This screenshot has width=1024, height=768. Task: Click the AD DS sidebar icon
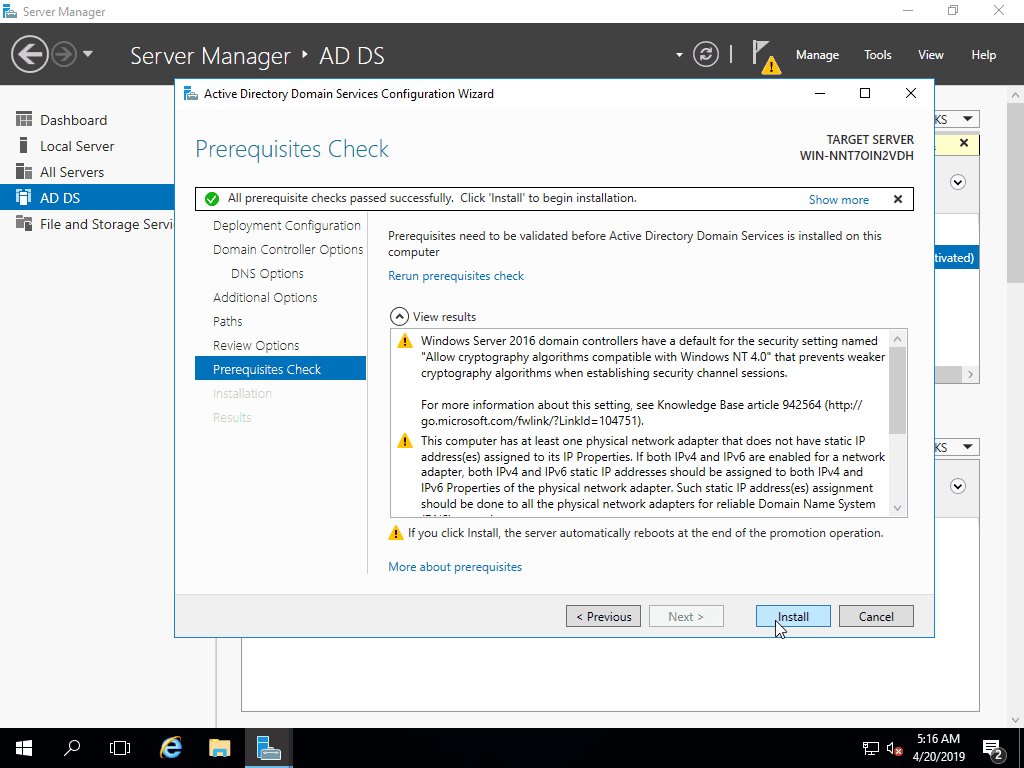24,197
